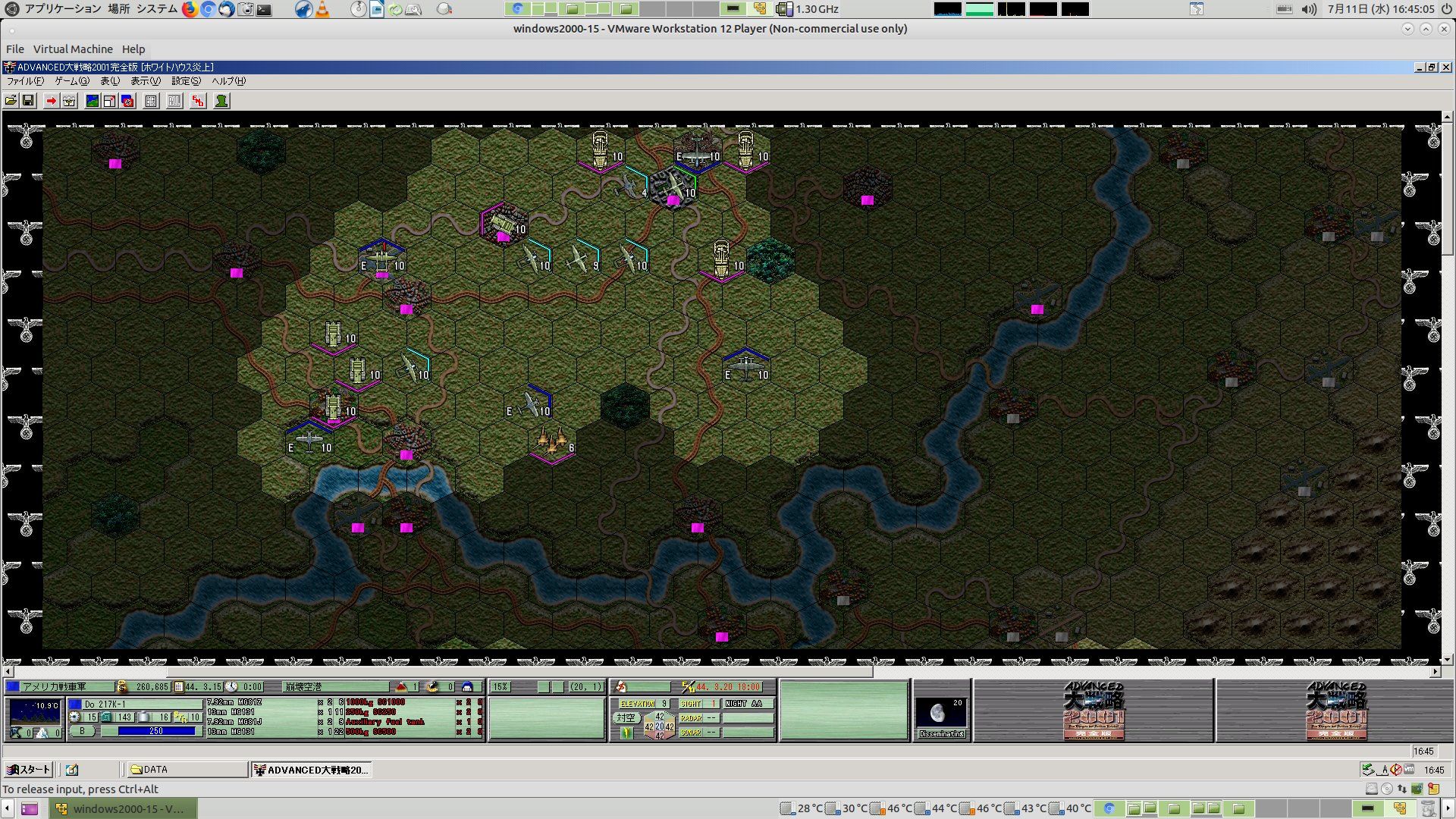Click the open file toolbar icon

pyautogui.click(x=11, y=101)
